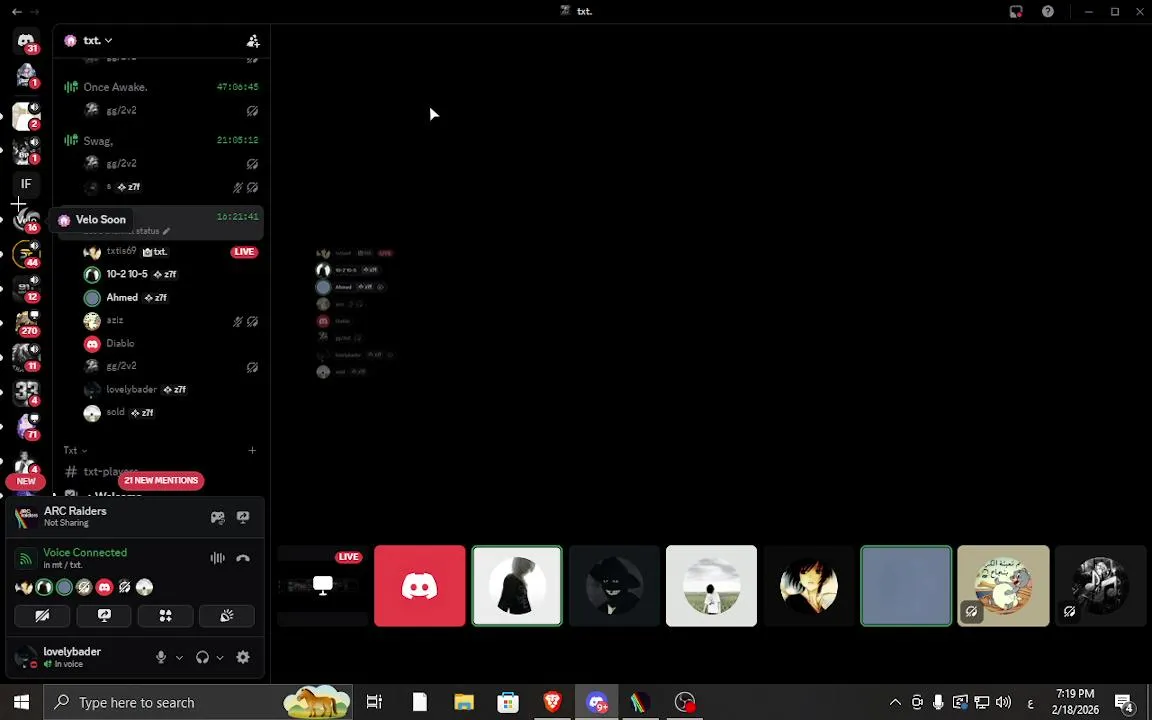Click taskbar search box
Screen dimensions: 1152x720
[x=198, y=702]
